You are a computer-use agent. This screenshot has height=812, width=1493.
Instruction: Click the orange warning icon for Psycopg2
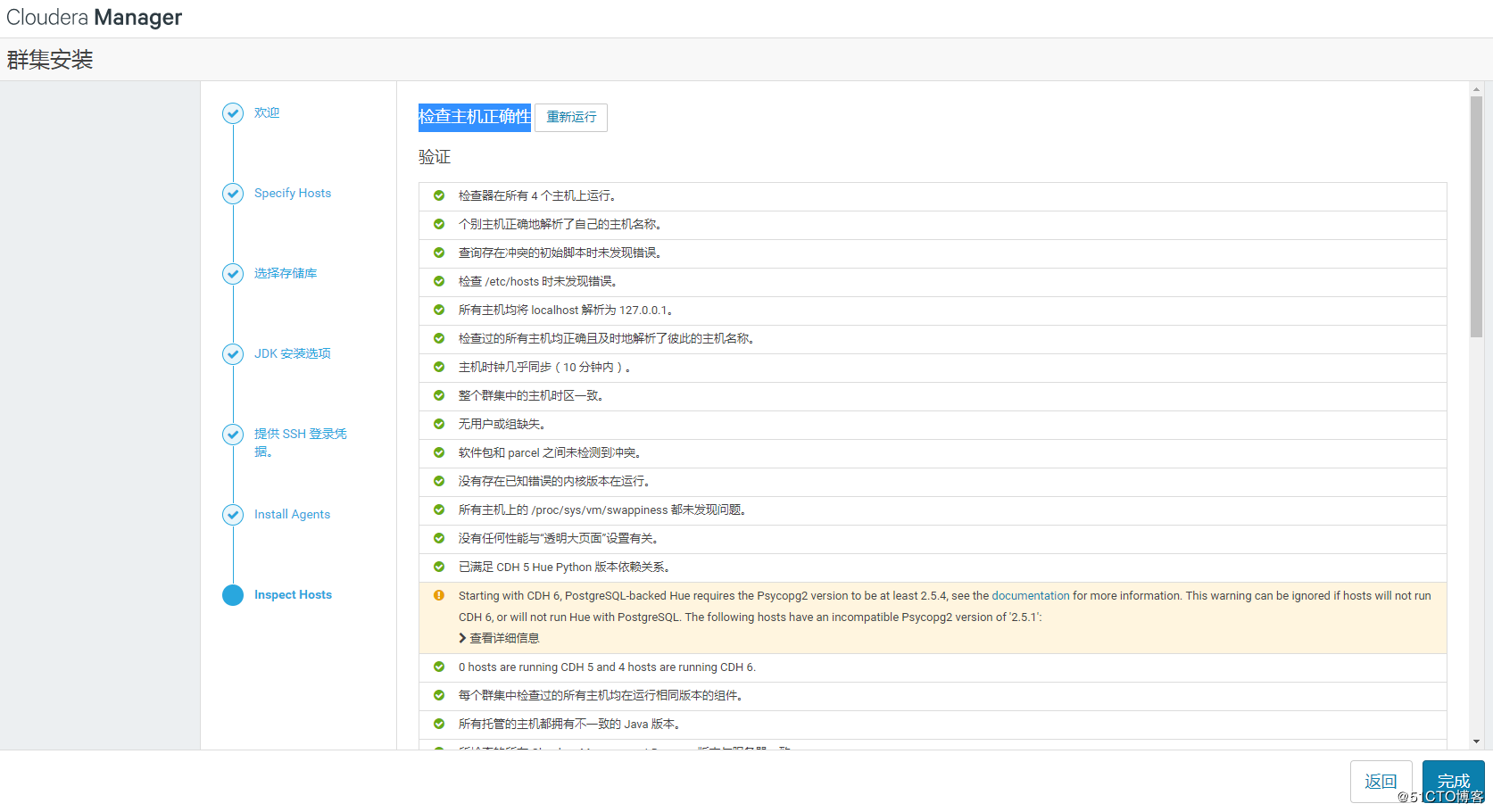439,595
